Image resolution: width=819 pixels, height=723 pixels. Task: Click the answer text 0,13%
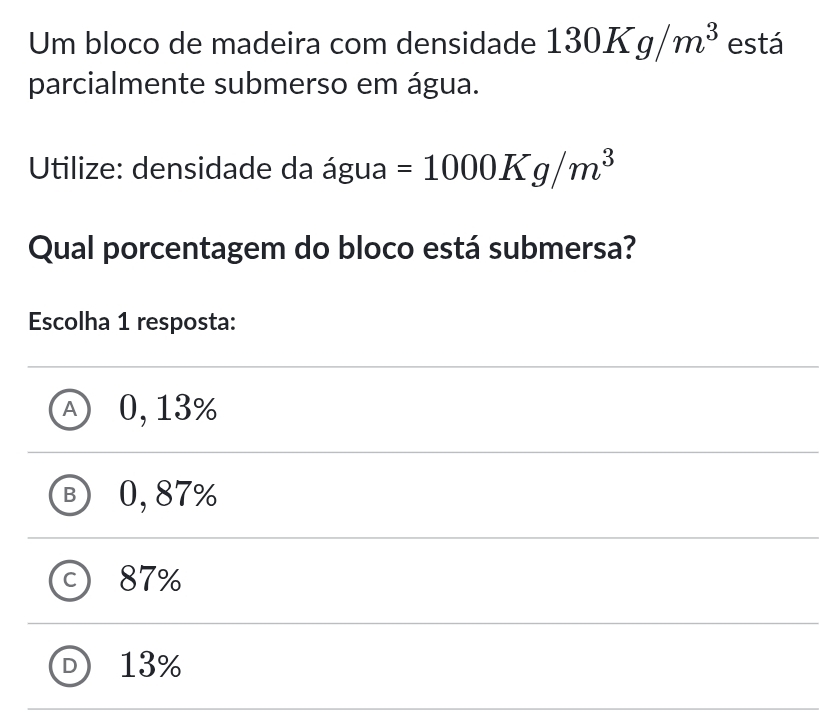pos(167,409)
